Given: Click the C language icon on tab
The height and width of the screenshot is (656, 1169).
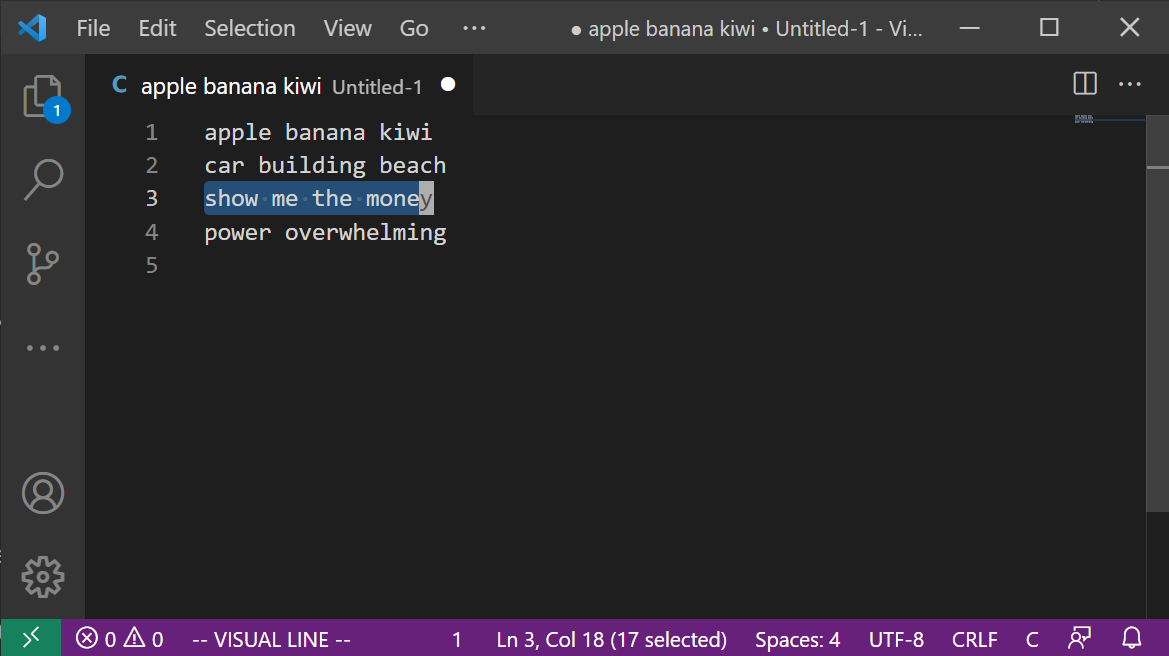Looking at the screenshot, I should coord(119,85).
